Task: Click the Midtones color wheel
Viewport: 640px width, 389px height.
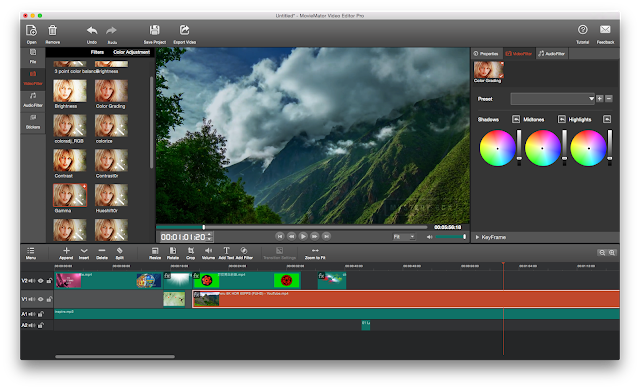Action: [x=542, y=148]
